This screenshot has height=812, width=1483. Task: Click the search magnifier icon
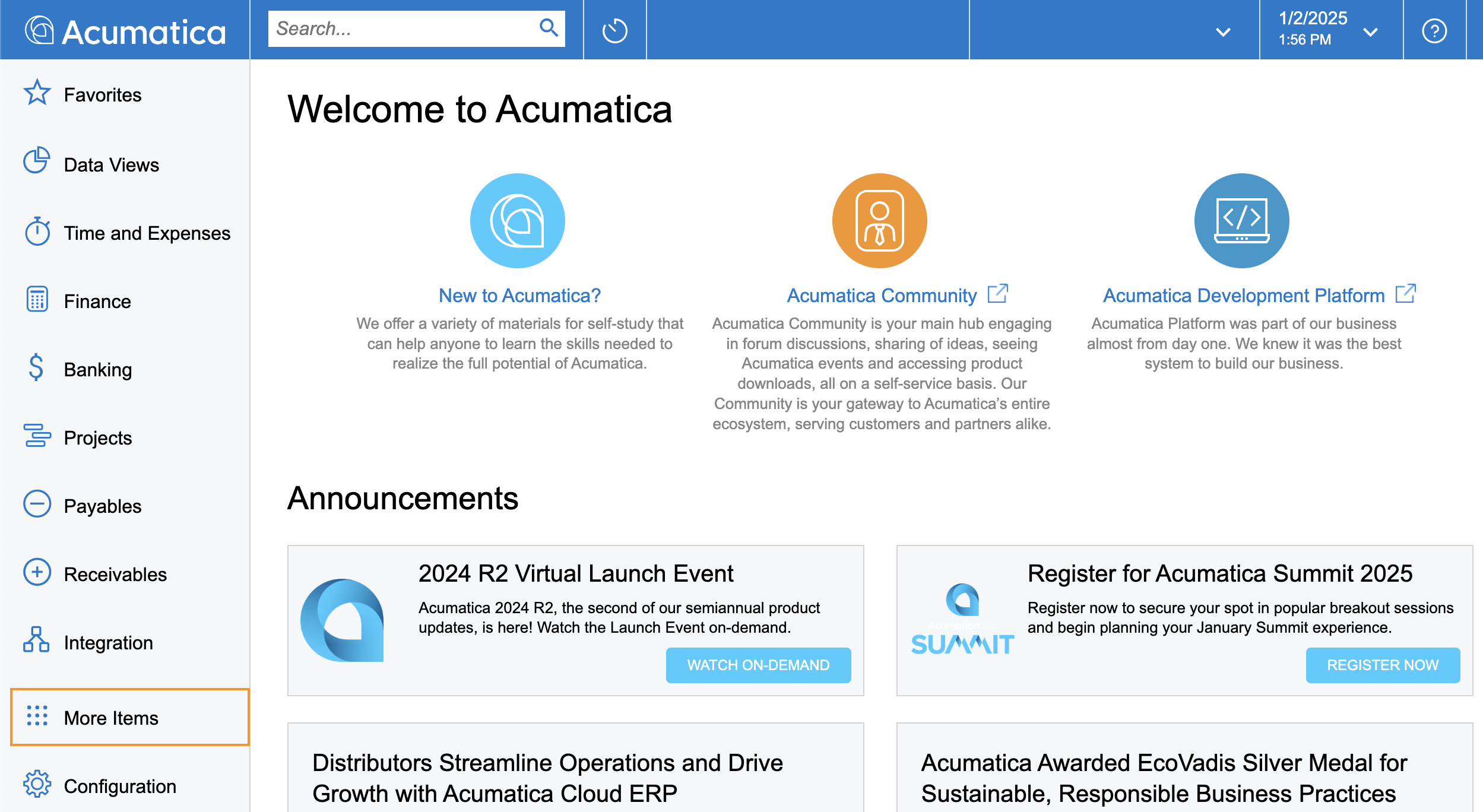[x=549, y=28]
